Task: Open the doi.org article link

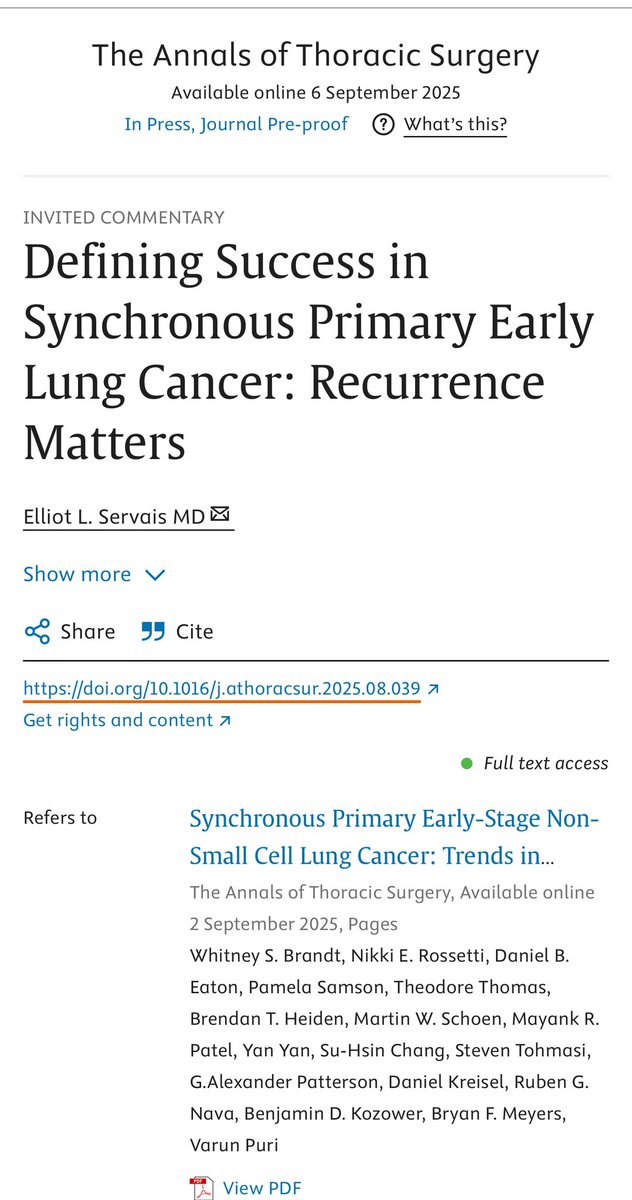Action: (222, 689)
